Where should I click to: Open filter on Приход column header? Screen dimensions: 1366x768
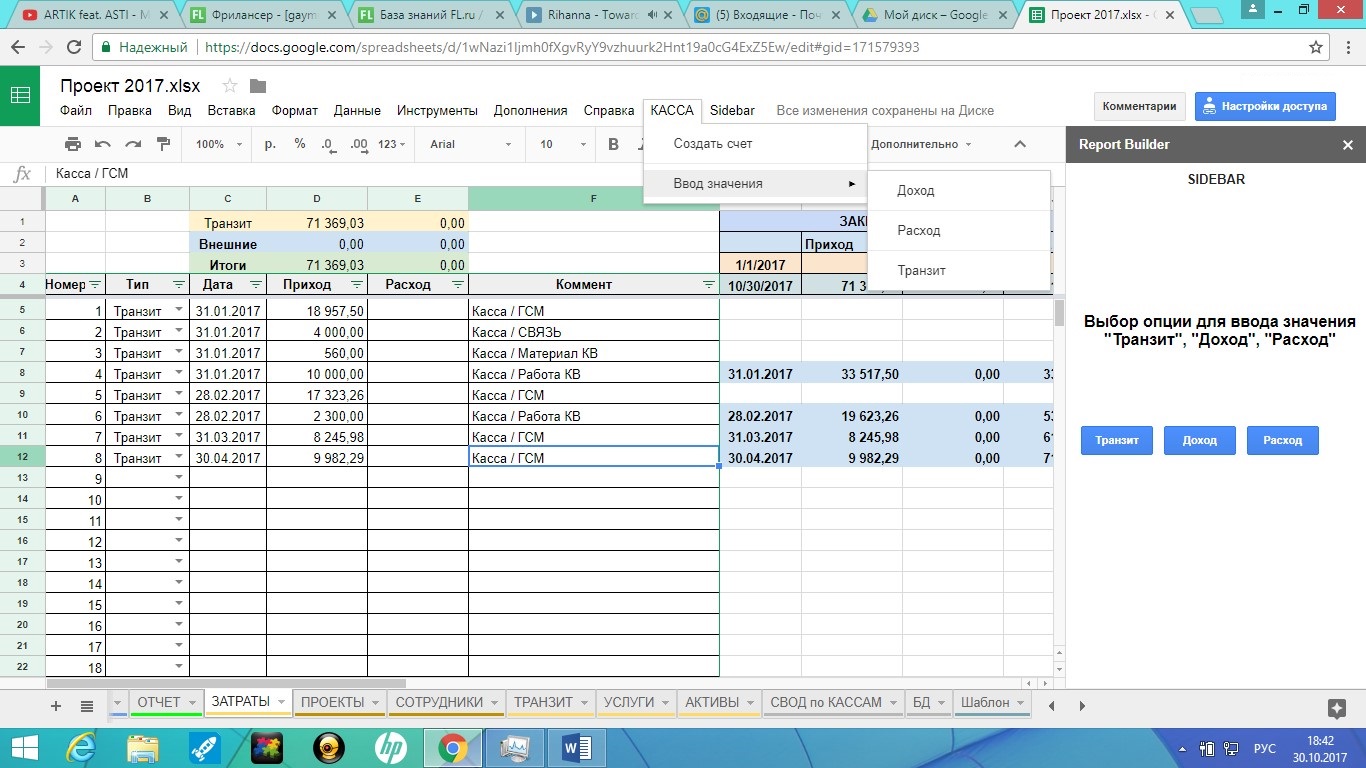[x=356, y=285]
